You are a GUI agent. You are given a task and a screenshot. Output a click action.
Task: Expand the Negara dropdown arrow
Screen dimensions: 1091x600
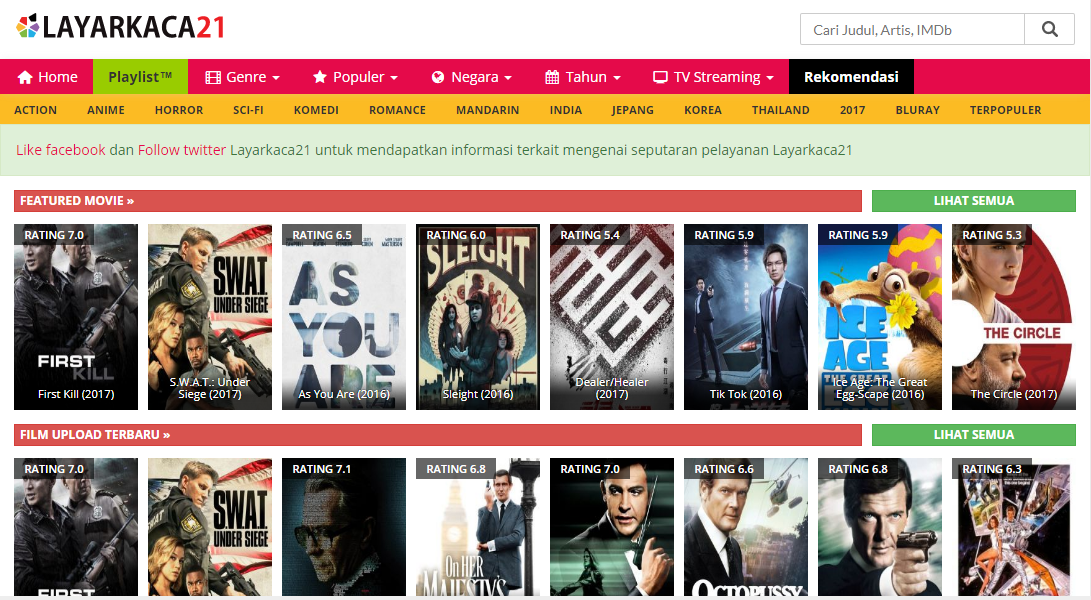pos(508,78)
